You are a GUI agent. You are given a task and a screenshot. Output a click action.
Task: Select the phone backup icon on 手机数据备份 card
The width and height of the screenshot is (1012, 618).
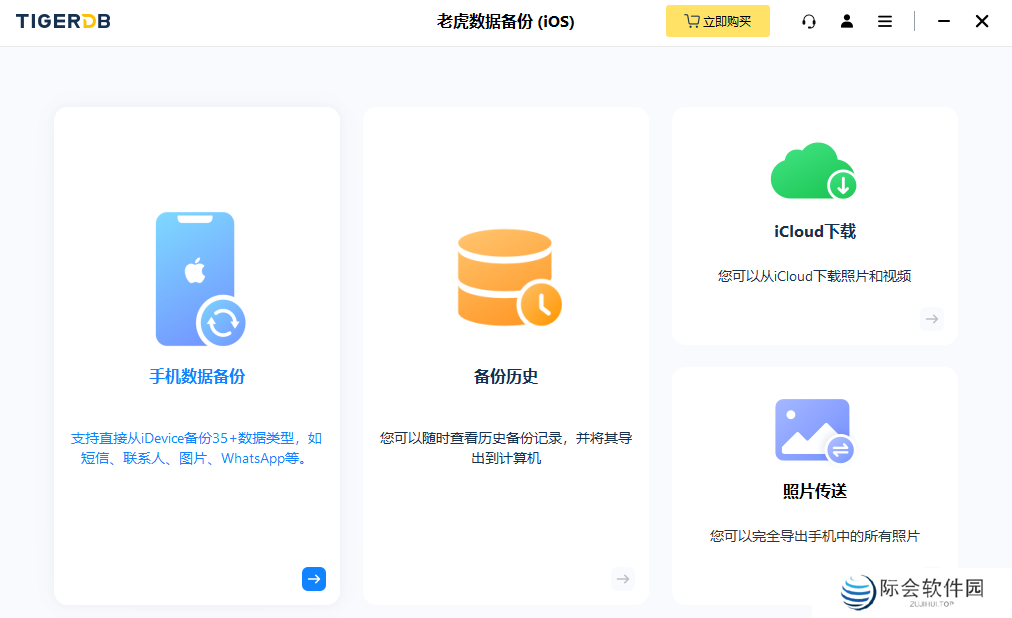(x=196, y=278)
